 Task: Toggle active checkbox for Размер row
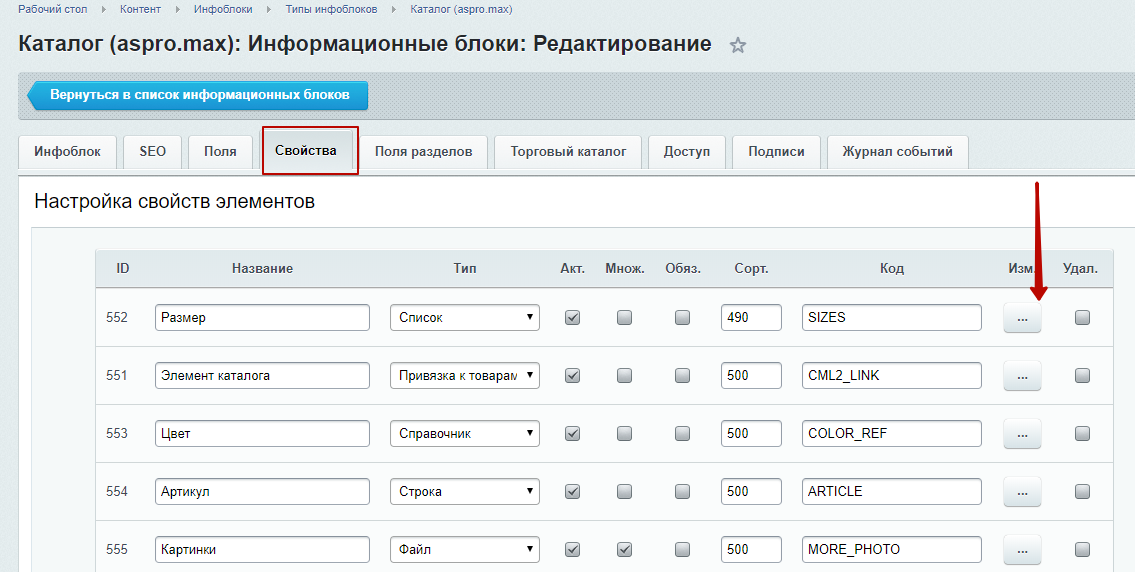tap(573, 317)
